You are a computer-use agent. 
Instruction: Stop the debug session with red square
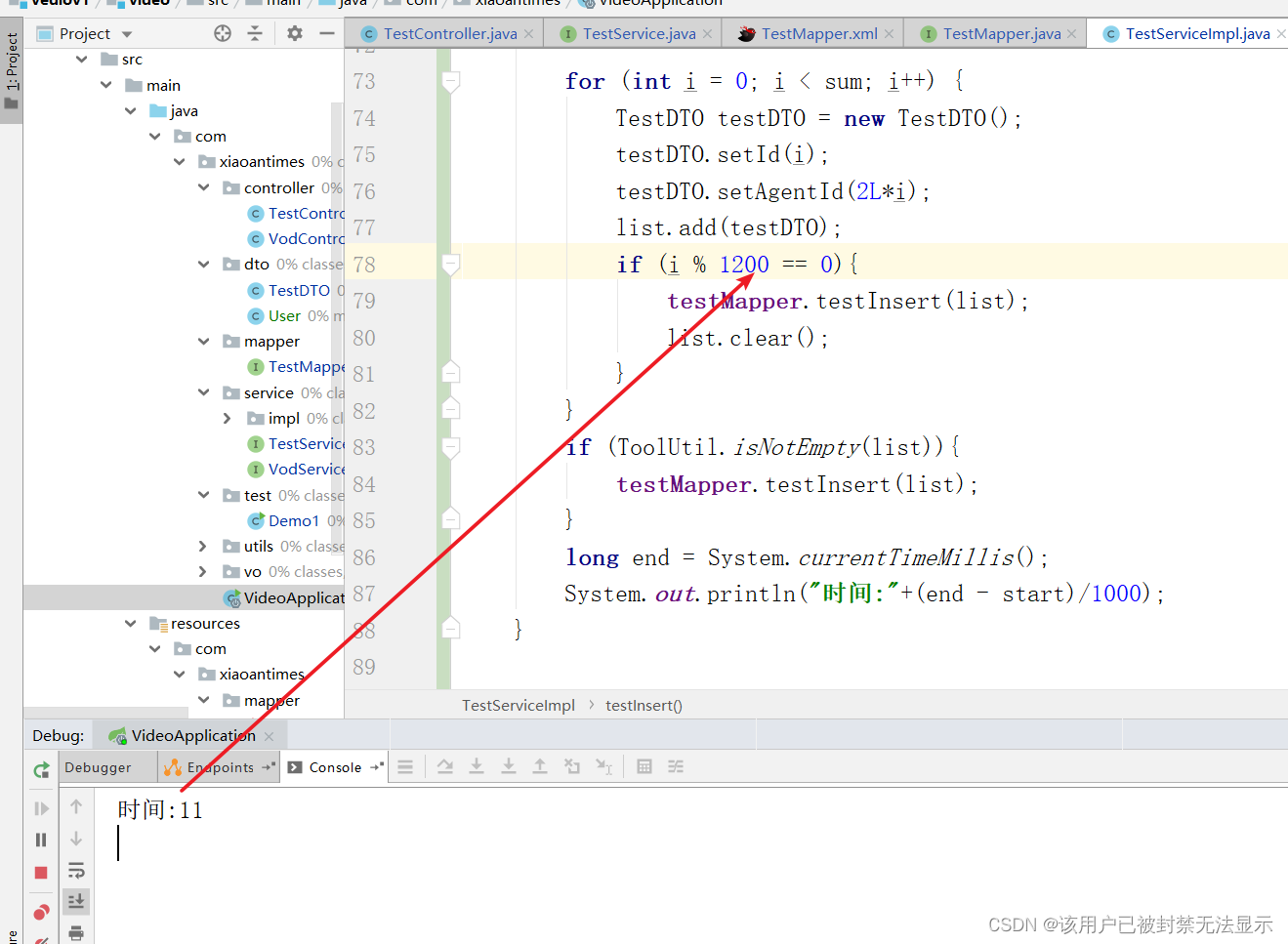point(41,873)
